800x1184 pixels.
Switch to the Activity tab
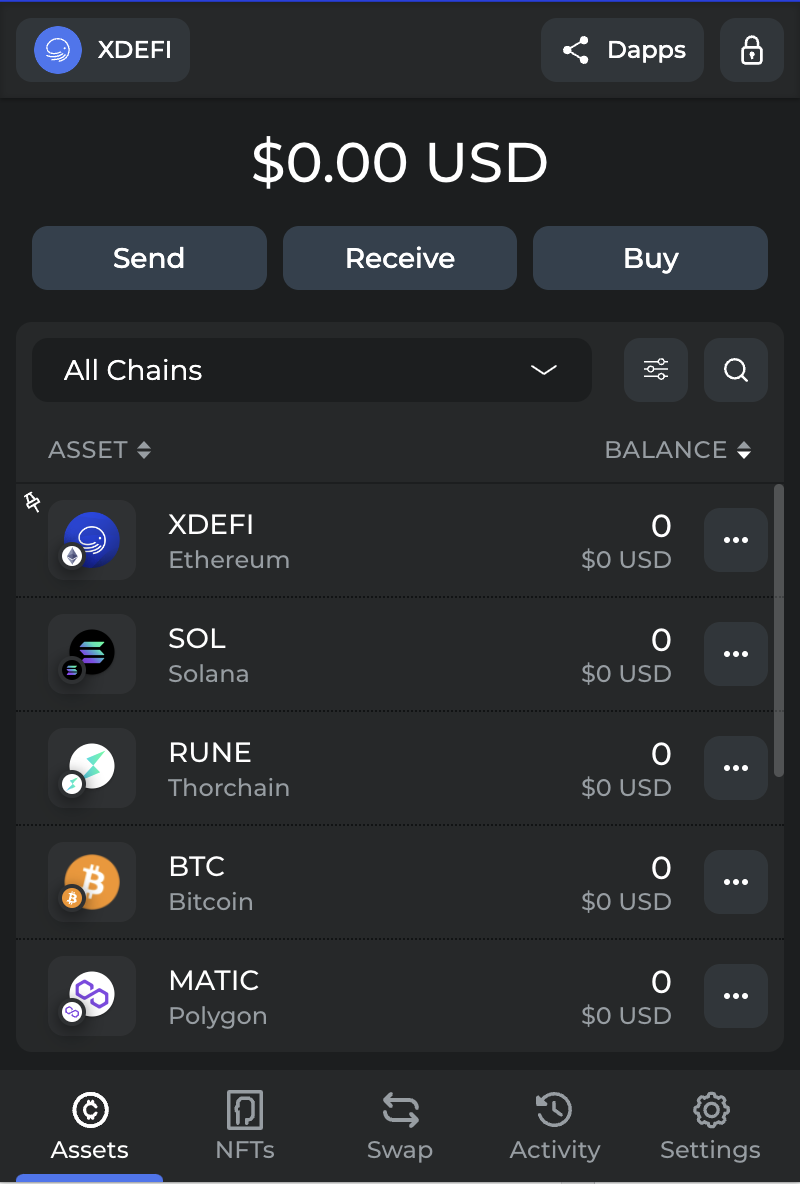pyautogui.click(x=555, y=1127)
